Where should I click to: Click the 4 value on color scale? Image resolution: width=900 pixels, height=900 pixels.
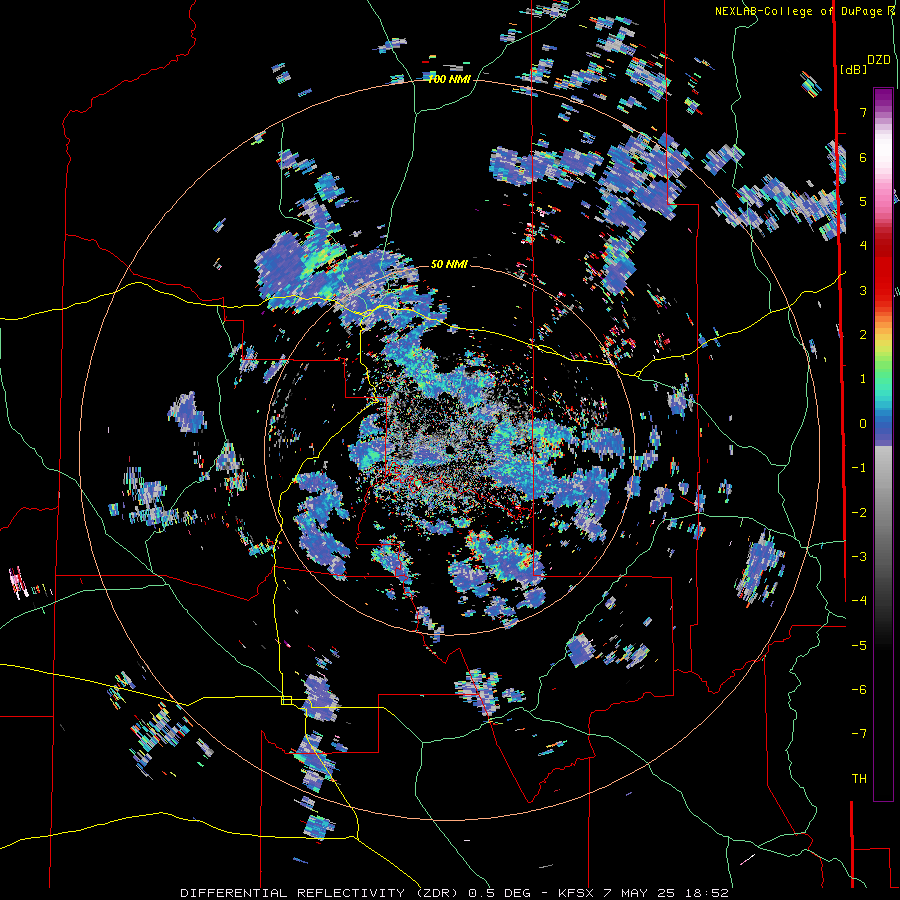(863, 246)
